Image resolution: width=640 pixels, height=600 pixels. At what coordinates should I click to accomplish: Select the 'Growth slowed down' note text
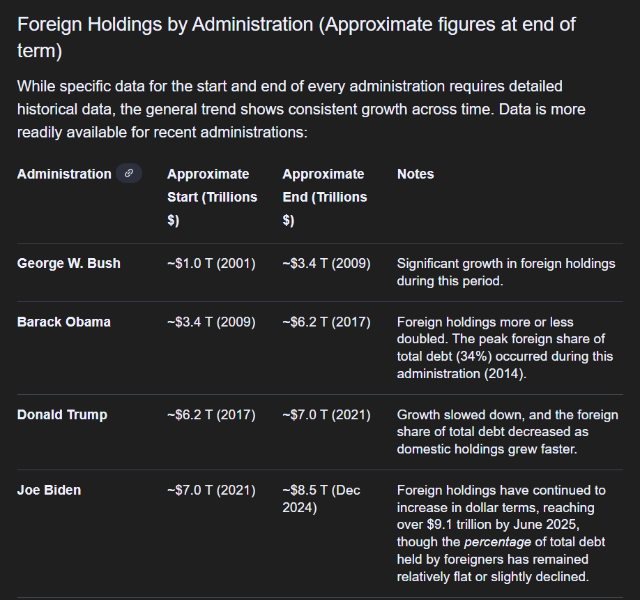pos(507,433)
